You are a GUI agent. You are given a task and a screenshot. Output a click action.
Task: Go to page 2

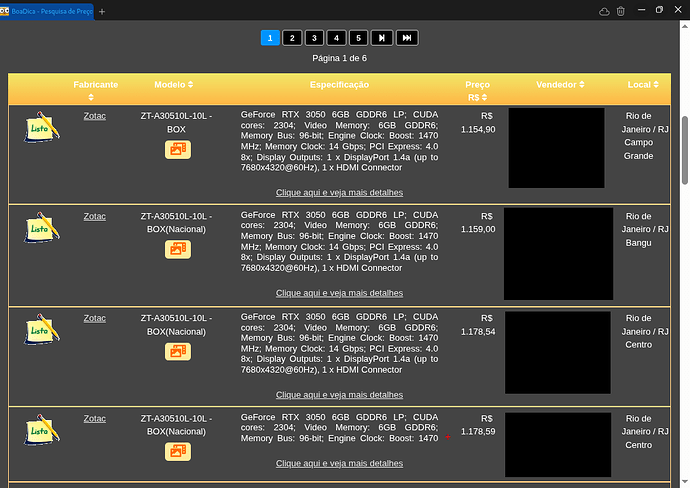[292, 38]
